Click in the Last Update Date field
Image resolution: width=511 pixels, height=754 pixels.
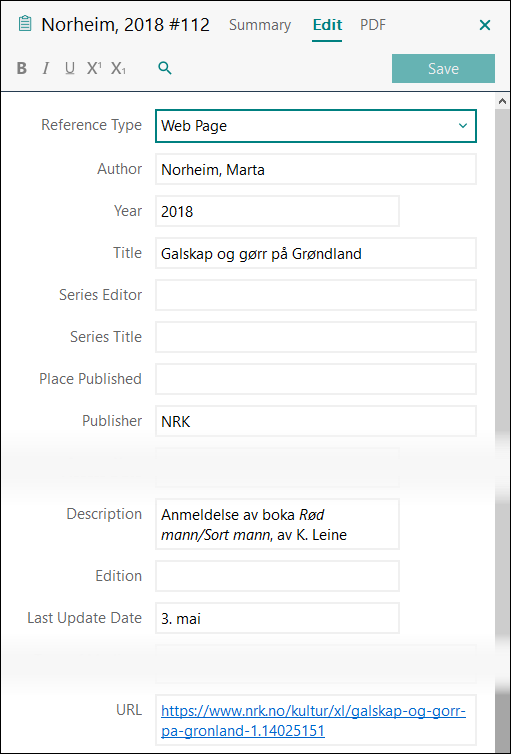[x=277, y=618]
